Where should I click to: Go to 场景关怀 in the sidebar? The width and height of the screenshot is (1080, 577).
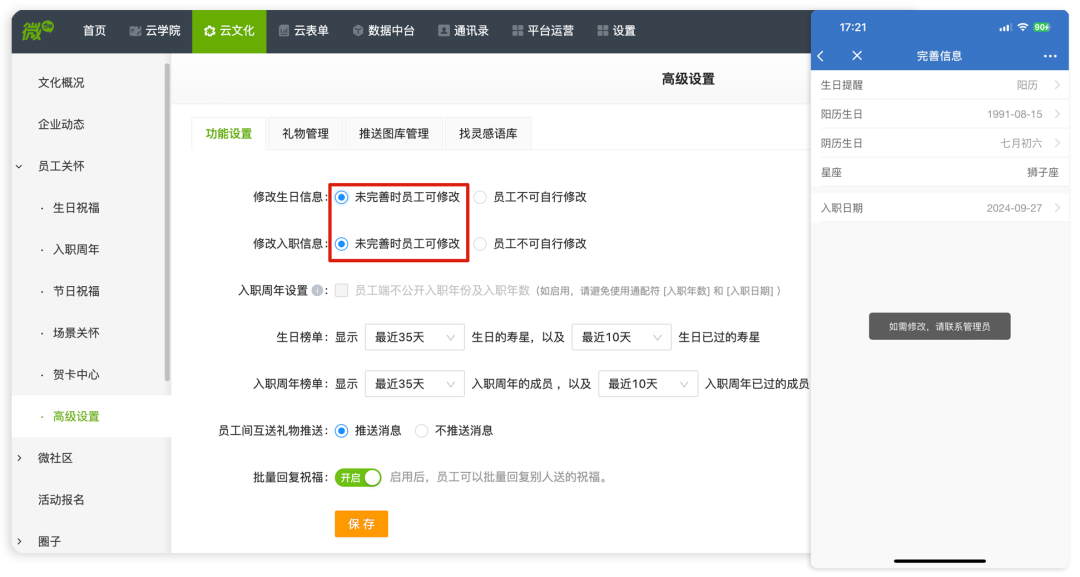[76, 333]
